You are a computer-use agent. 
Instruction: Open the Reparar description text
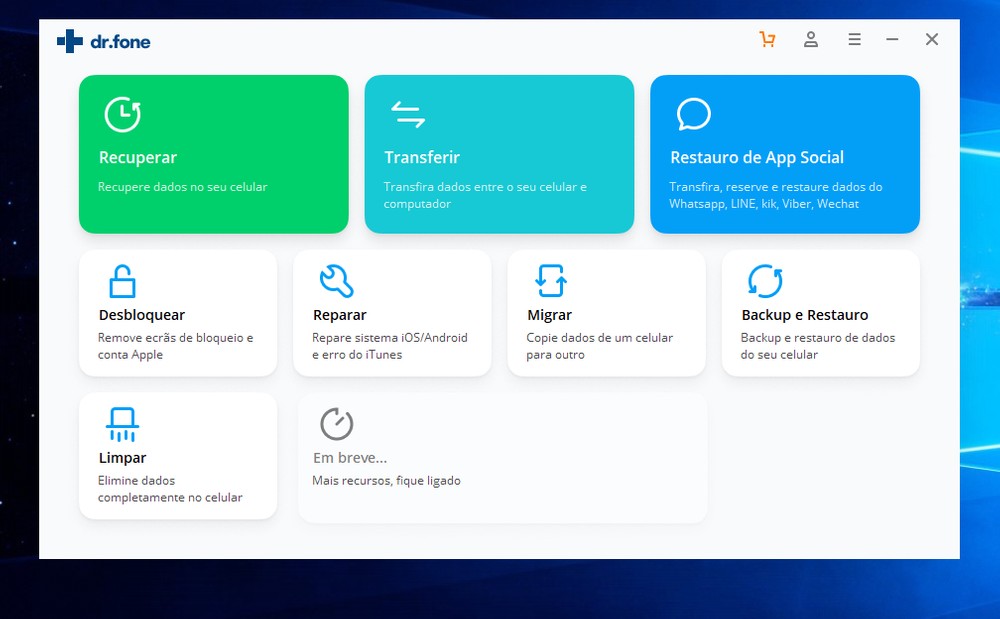(x=390, y=346)
